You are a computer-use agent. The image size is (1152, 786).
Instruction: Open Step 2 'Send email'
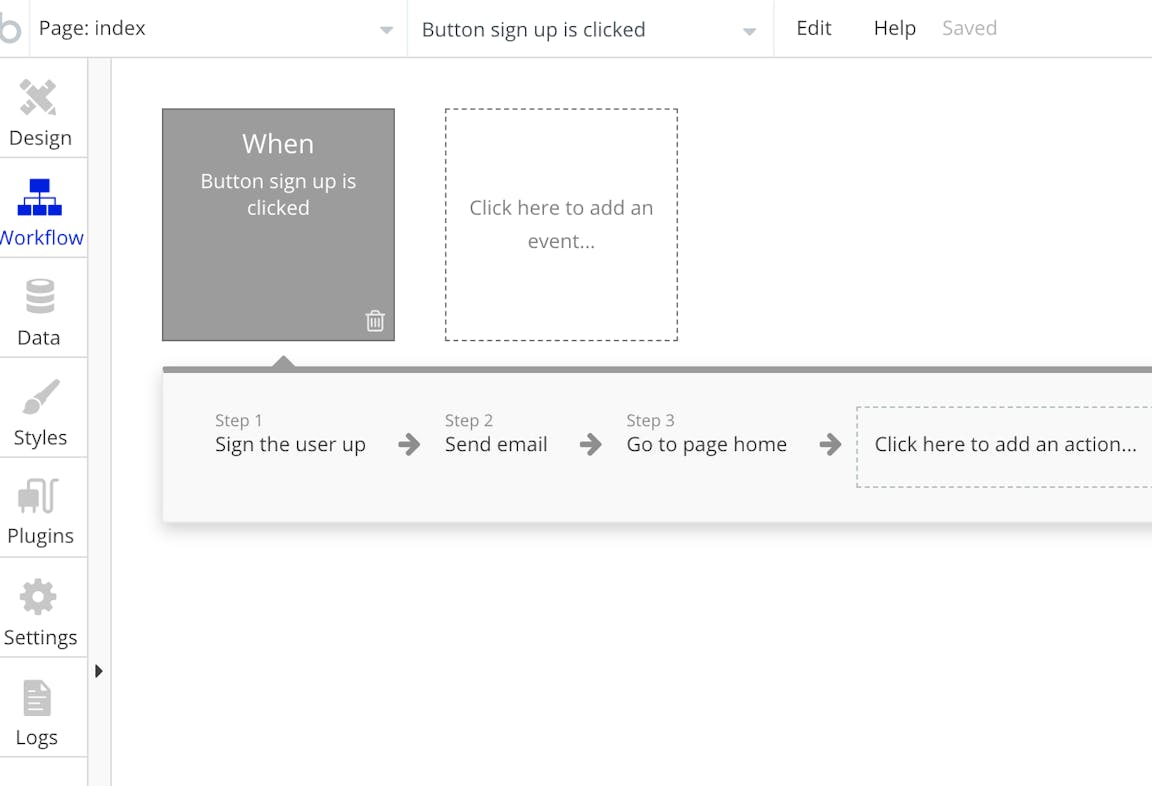pyautogui.click(x=496, y=444)
